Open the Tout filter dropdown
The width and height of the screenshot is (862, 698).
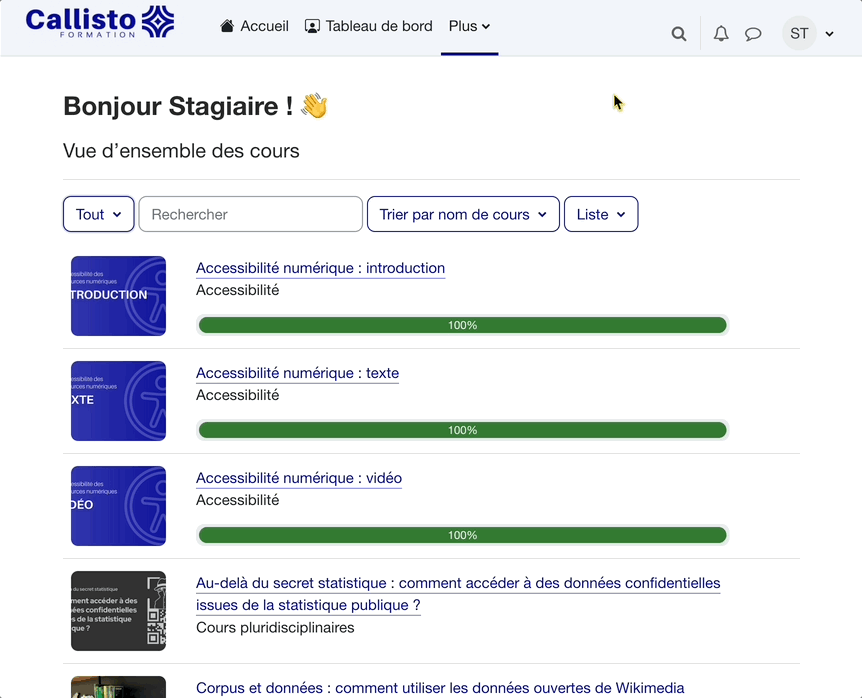click(x=98, y=214)
